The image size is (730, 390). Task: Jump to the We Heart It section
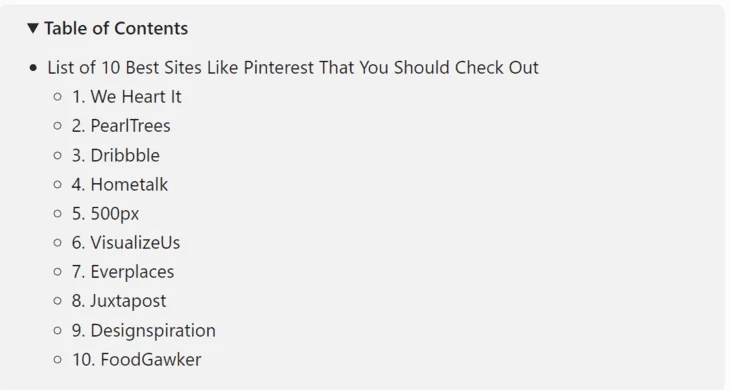[x=127, y=97]
